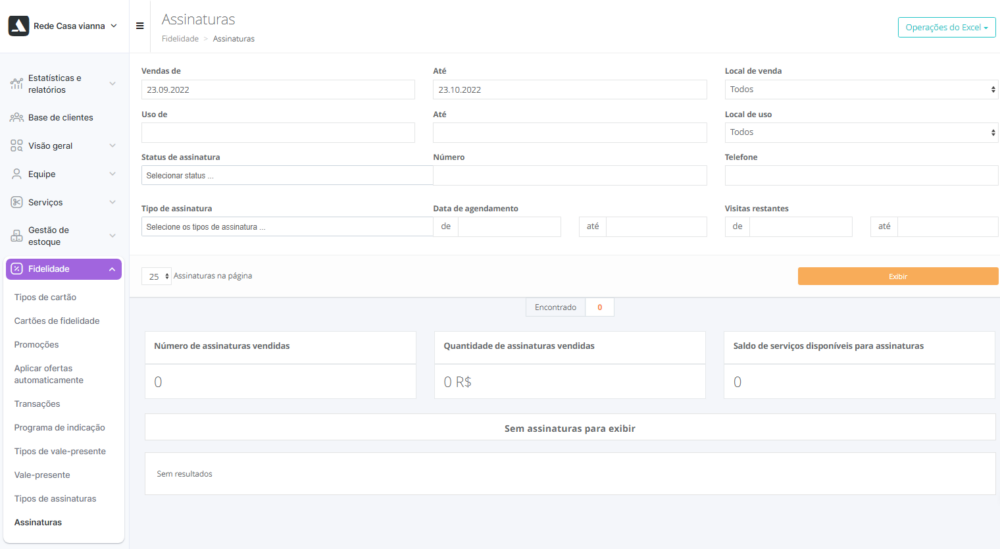
Task: Open the Operações do Excel menu
Action: [x=946, y=27]
